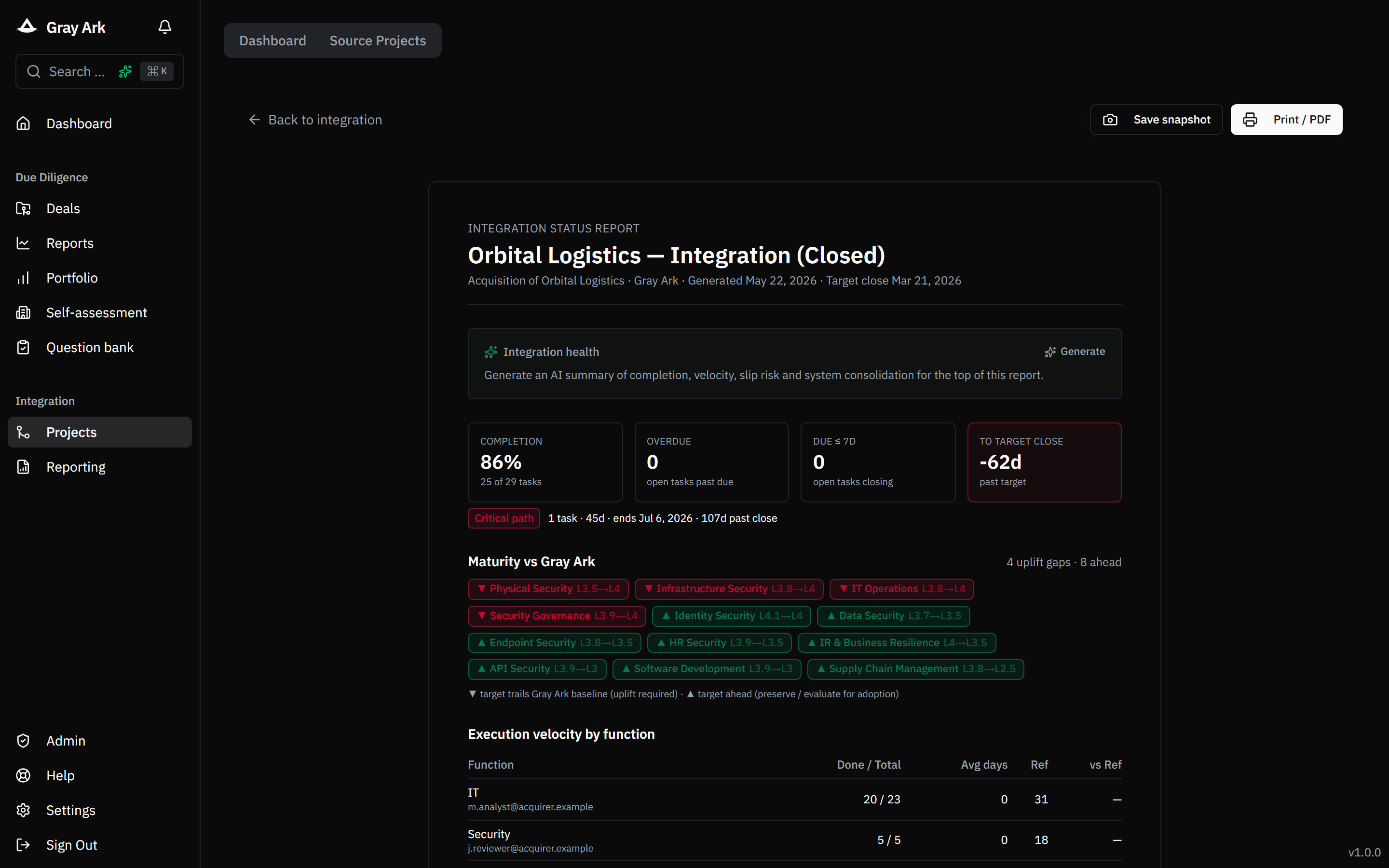Click the Security Governance chip
This screenshot has width=1389, height=868.
tap(557, 616)
